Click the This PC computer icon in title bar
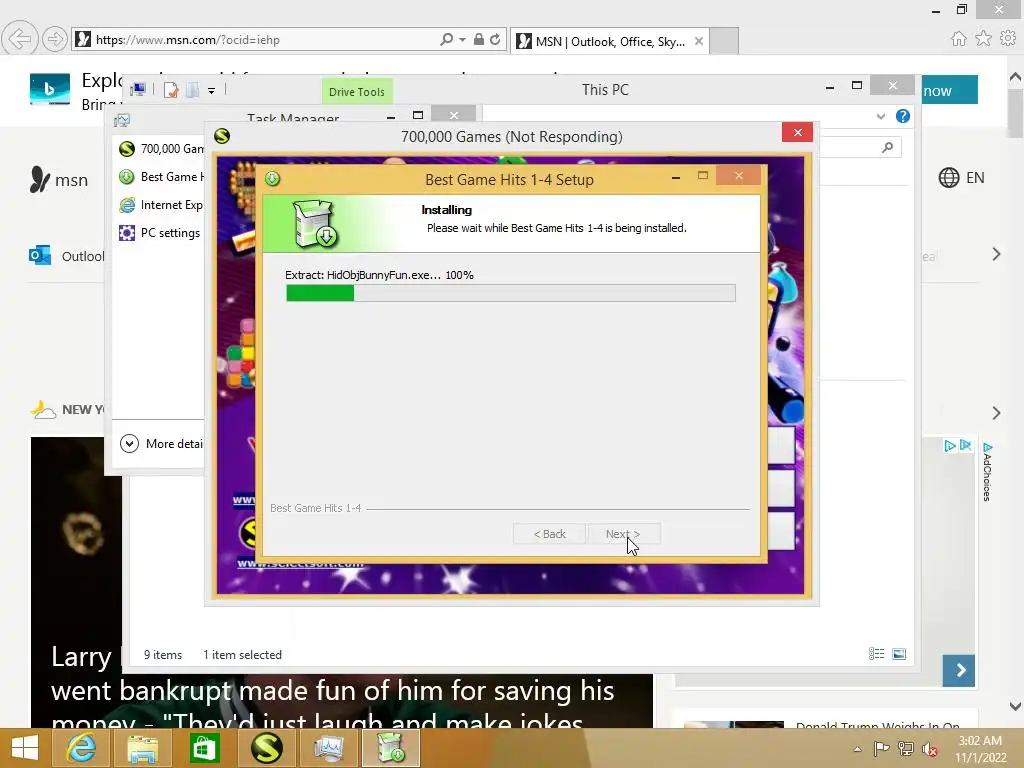 [138, 89]
